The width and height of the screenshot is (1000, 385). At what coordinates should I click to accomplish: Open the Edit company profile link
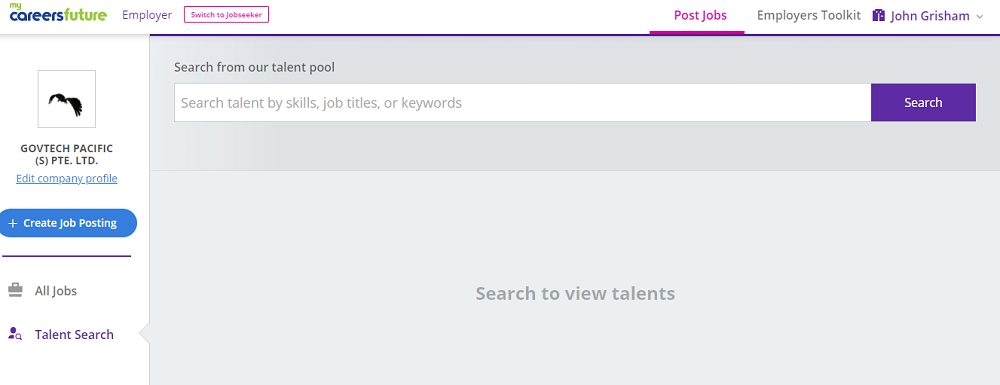67,178
